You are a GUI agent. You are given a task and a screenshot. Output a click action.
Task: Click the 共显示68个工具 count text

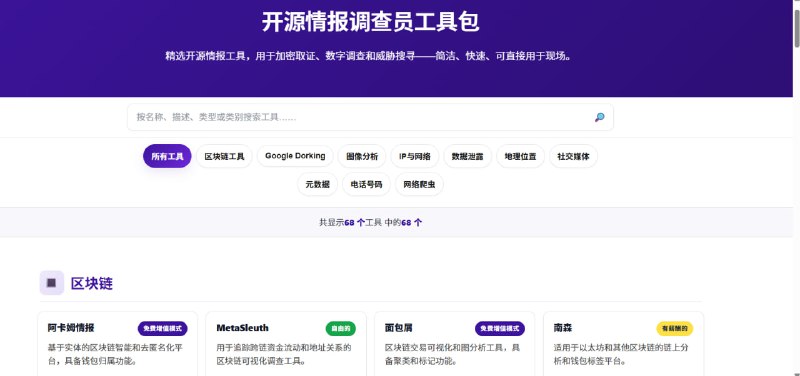point(370,222)
